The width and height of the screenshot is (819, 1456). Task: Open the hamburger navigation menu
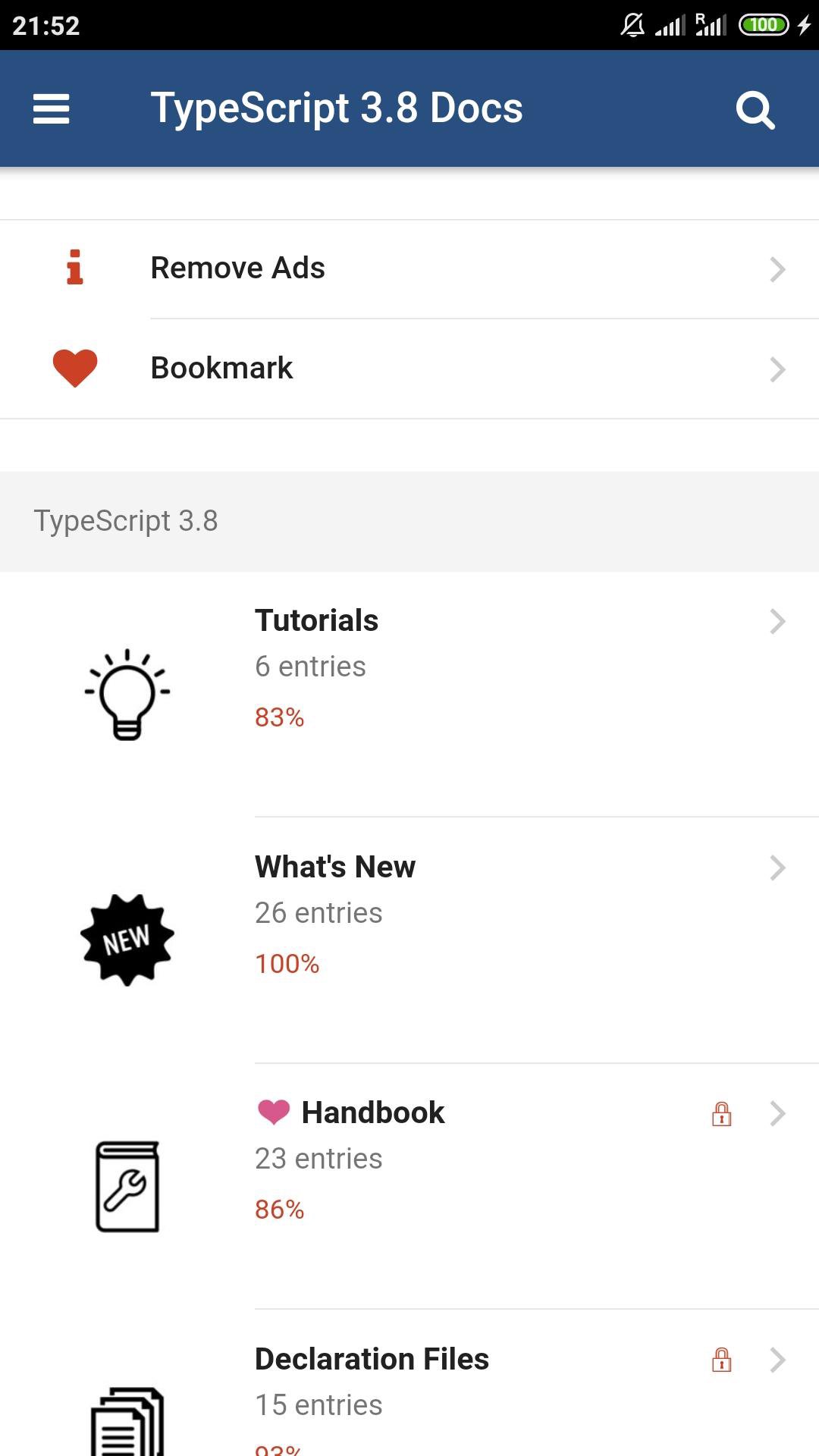pos(51,108)
